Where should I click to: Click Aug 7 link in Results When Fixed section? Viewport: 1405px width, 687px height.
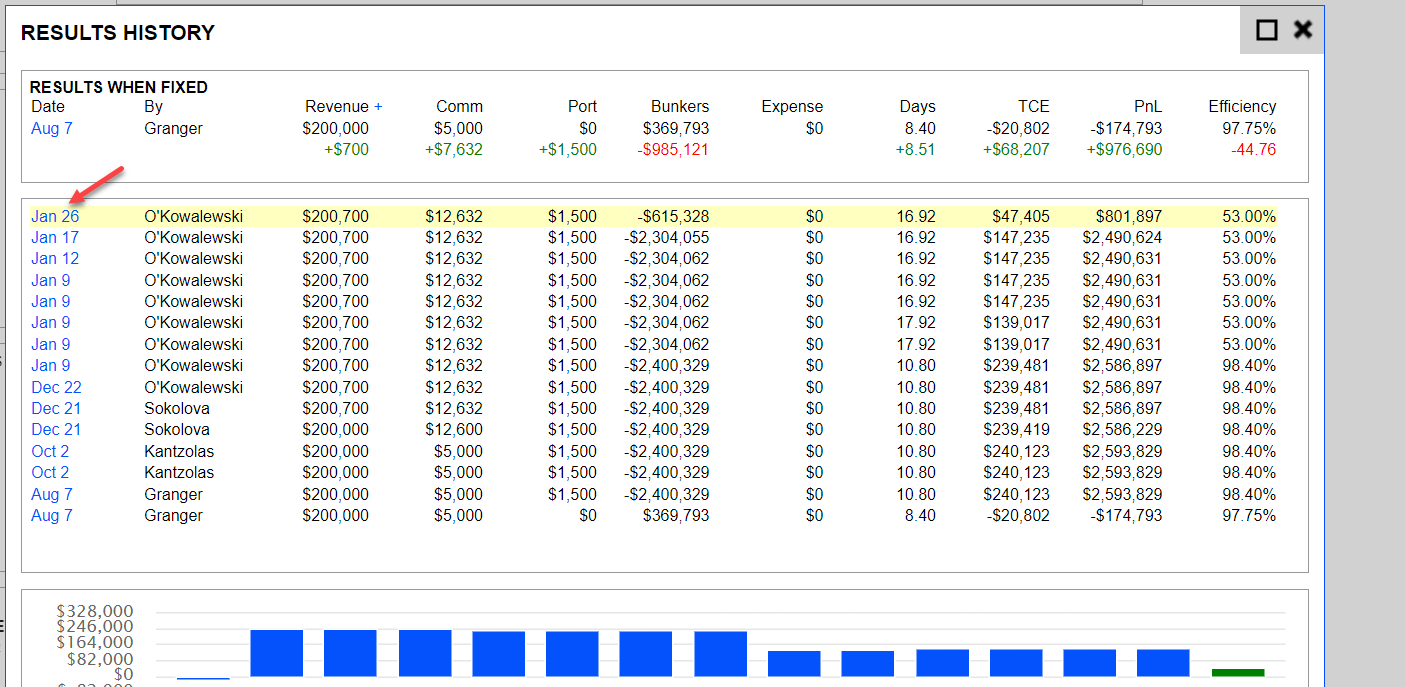click(51, 128)
